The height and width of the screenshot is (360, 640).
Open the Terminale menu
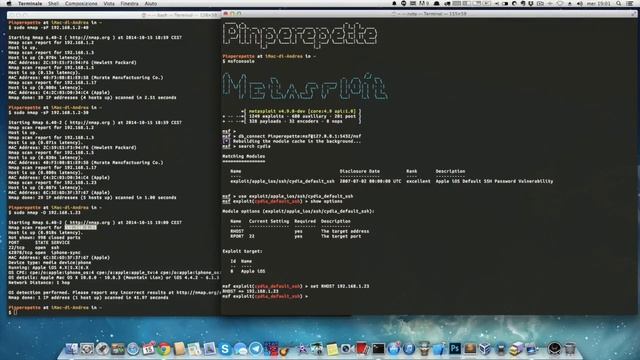[30, 3]
